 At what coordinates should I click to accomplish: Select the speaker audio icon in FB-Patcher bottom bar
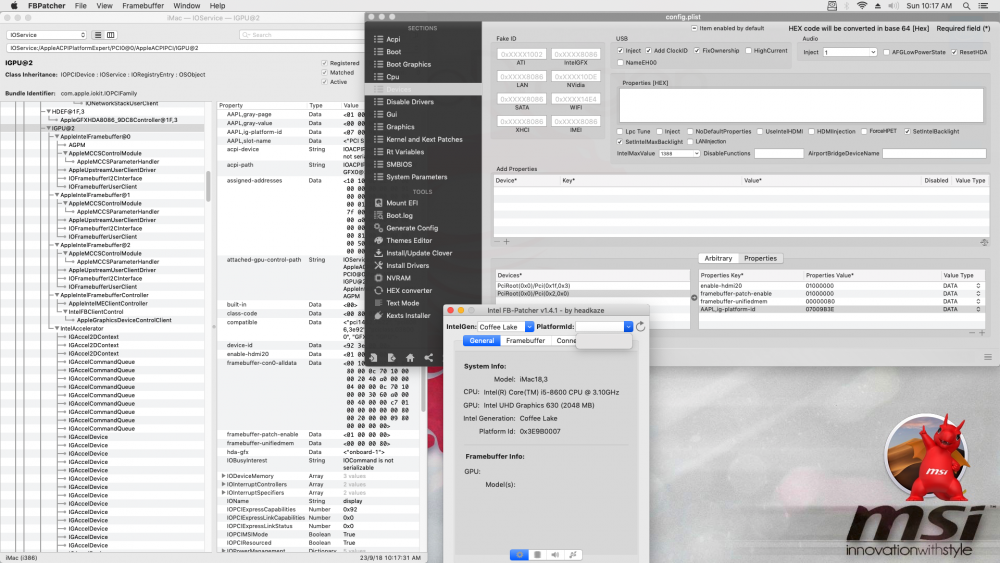tap(555, 555)
